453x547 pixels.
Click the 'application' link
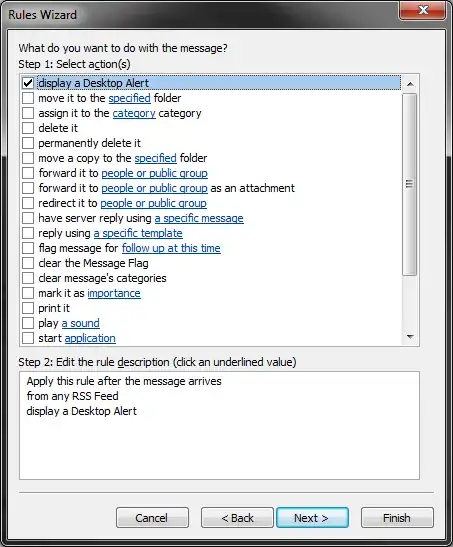click(90, 338)
